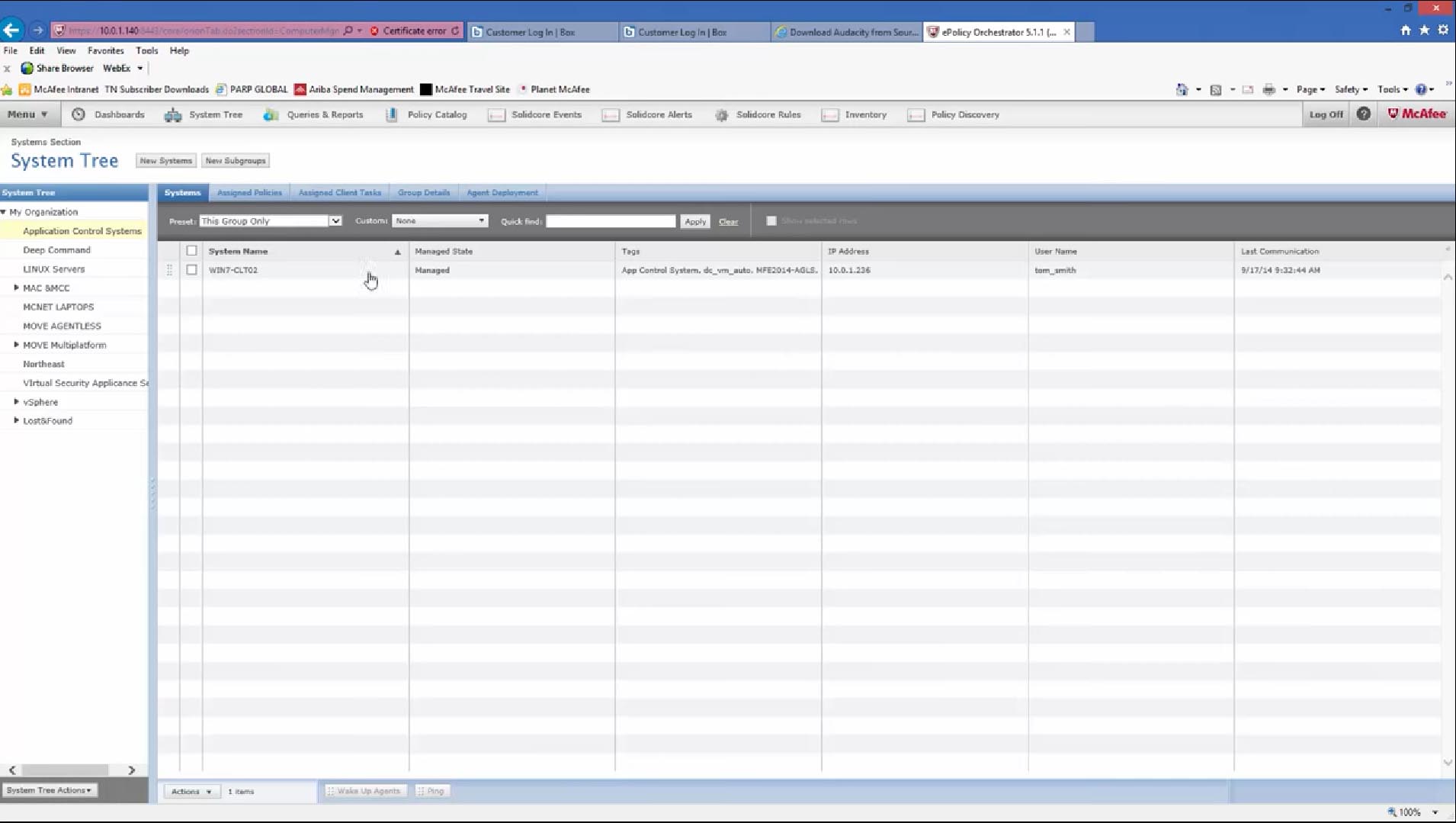The height and width of the screenshot is (823, 1456).
Task: Open the Page menu in the command bar
Action: pos(1310,89)
